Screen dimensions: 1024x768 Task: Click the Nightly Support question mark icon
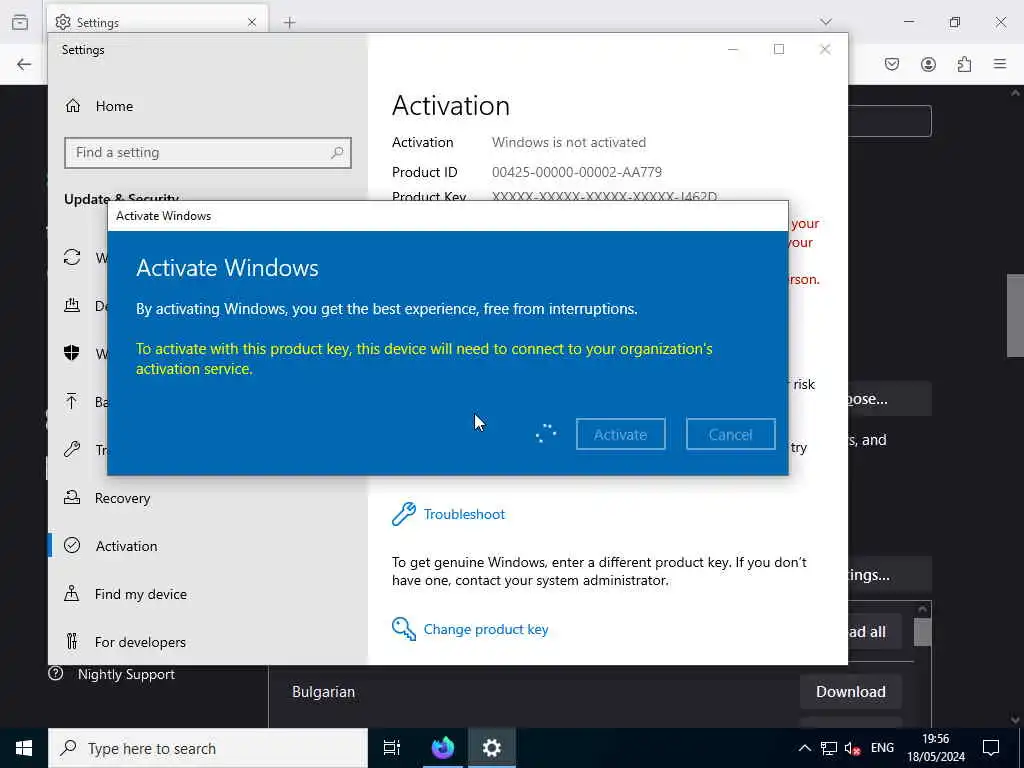click(x=56, y=673)
